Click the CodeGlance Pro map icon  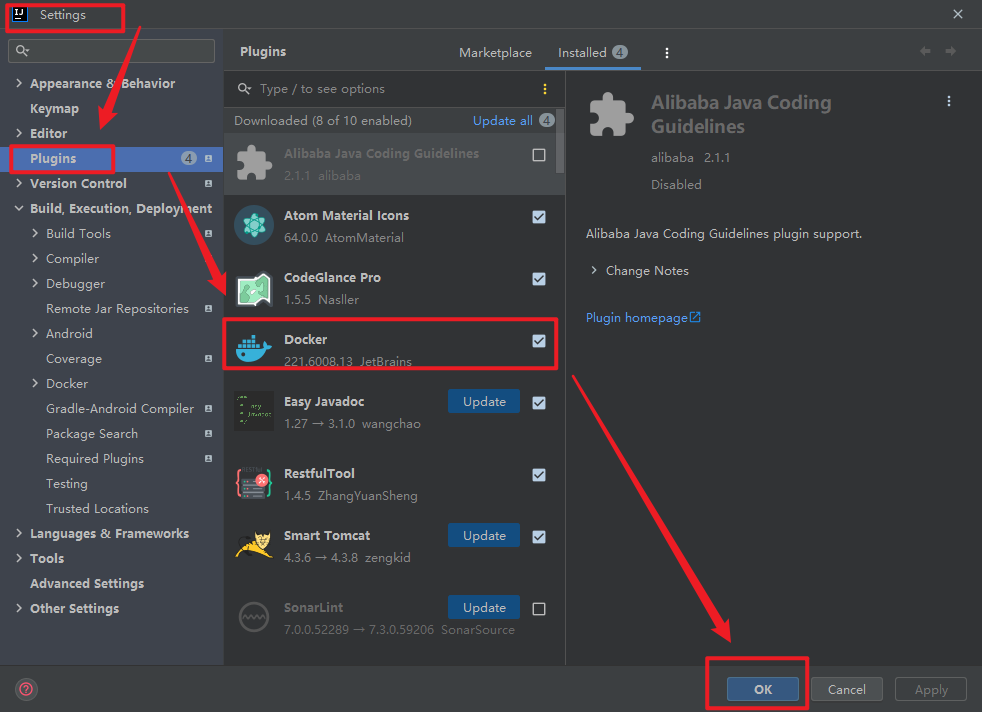(x=254, y=289)
